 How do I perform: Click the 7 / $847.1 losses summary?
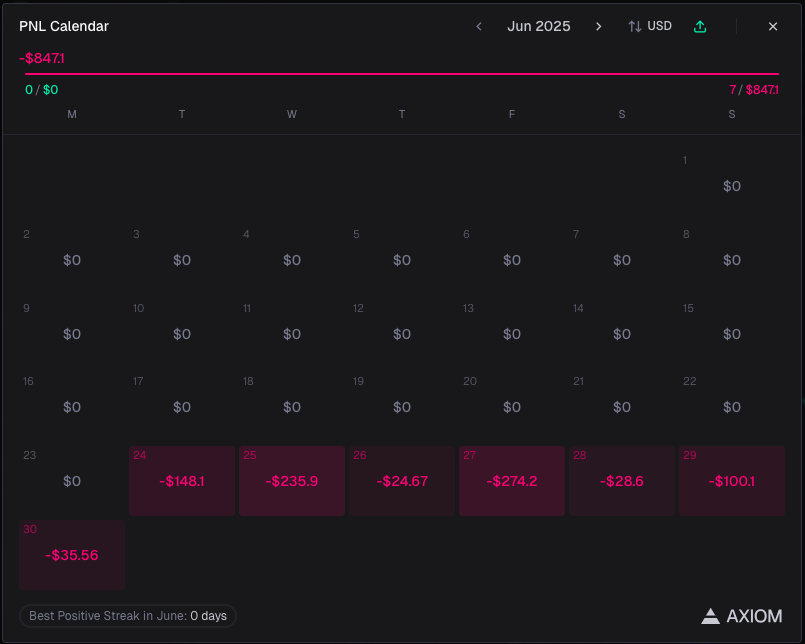point(754,90)
